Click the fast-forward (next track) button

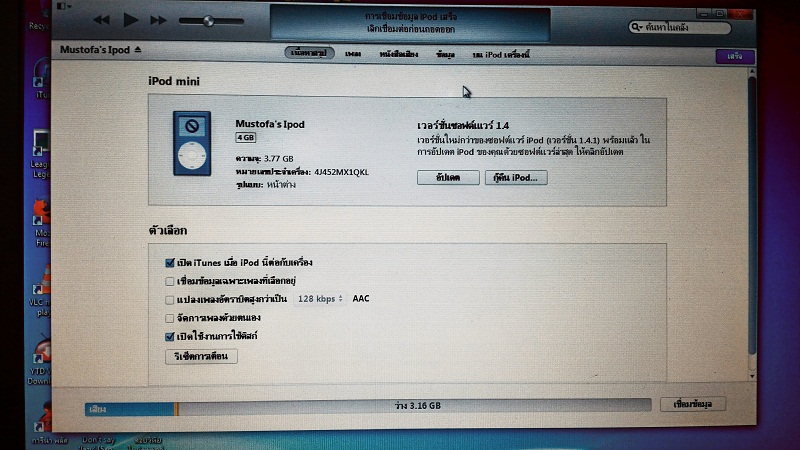tap(158, 20)
